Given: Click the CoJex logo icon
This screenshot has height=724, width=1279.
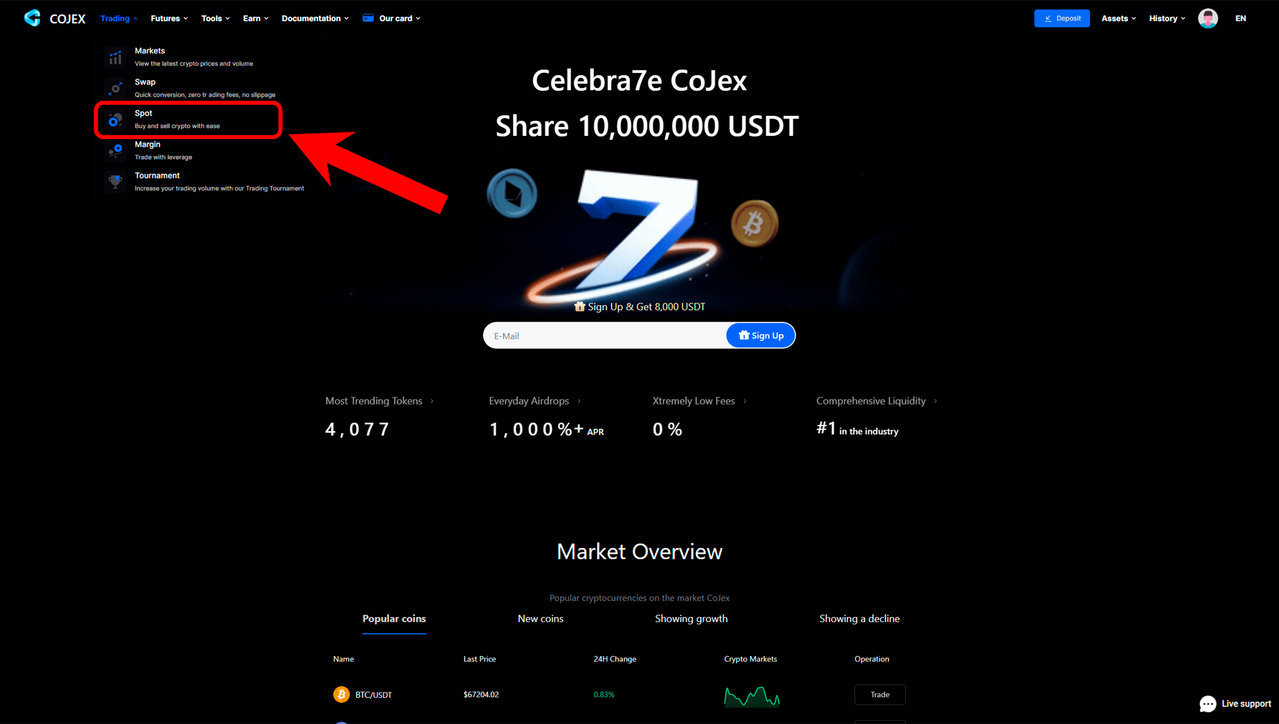Looking at the screenshot, I should point(32,18).
